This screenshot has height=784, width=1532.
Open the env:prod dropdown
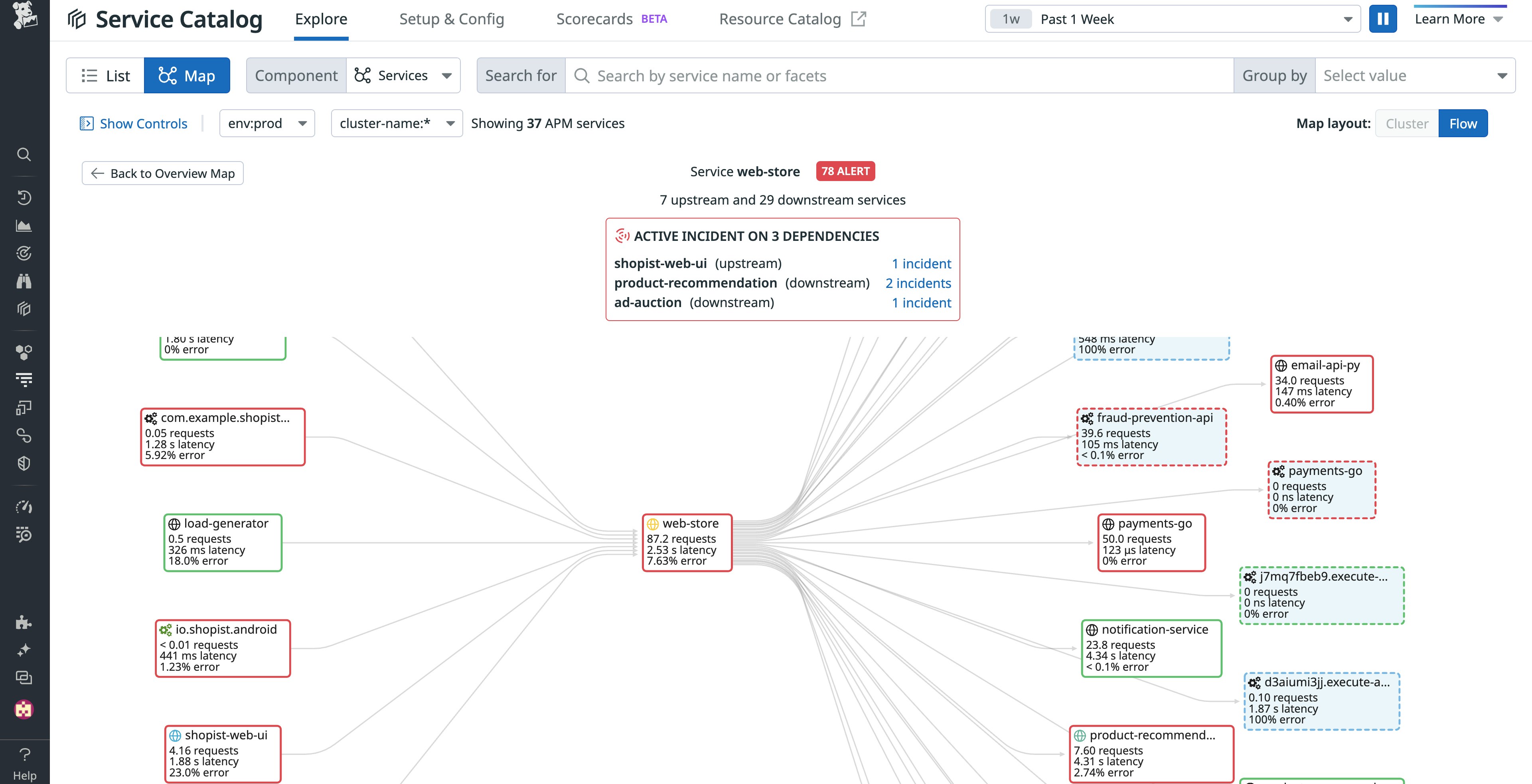coord(267,124)
